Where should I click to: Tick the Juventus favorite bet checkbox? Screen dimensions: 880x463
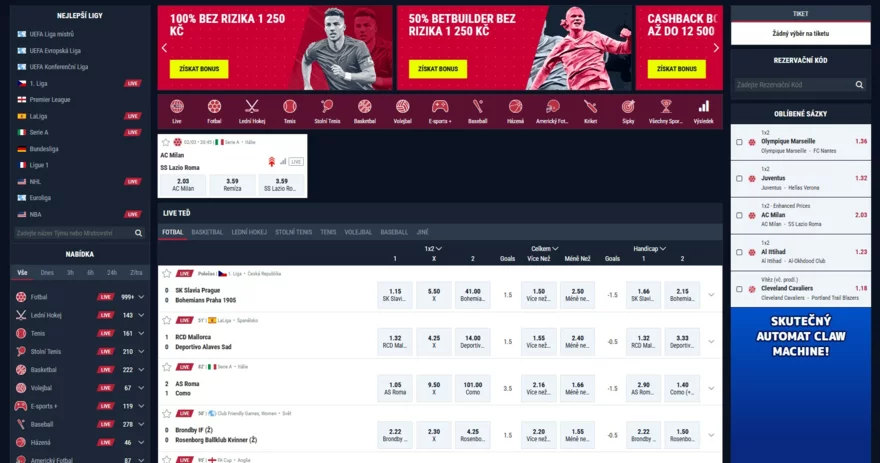[x=739, y=178]
